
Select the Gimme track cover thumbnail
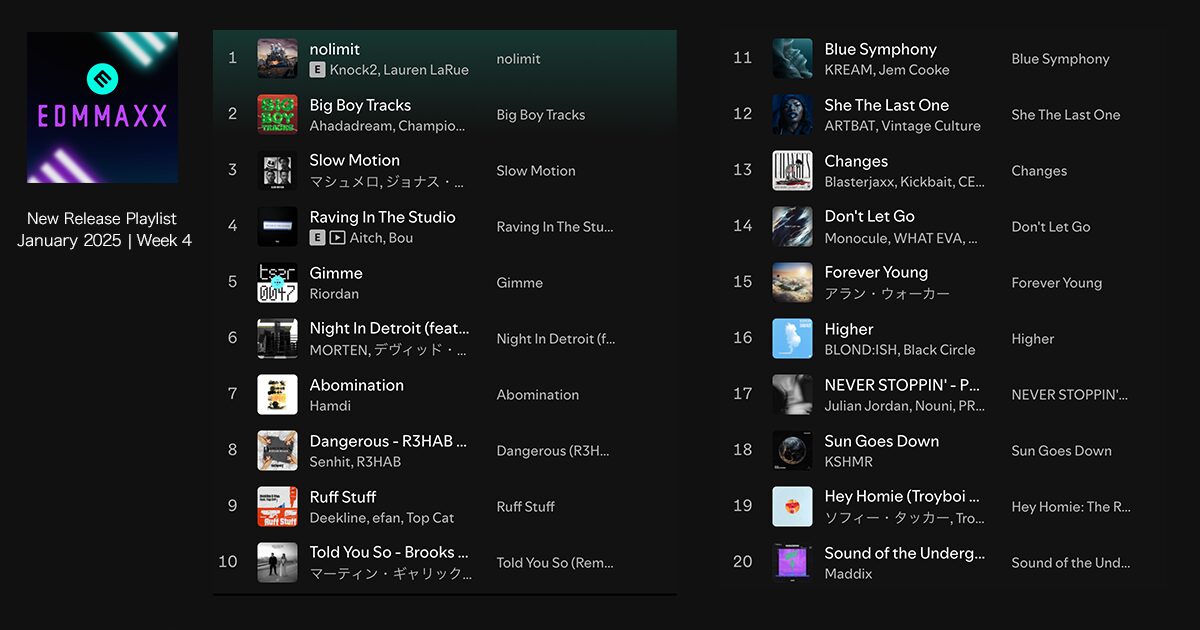[x=277, y=283]
